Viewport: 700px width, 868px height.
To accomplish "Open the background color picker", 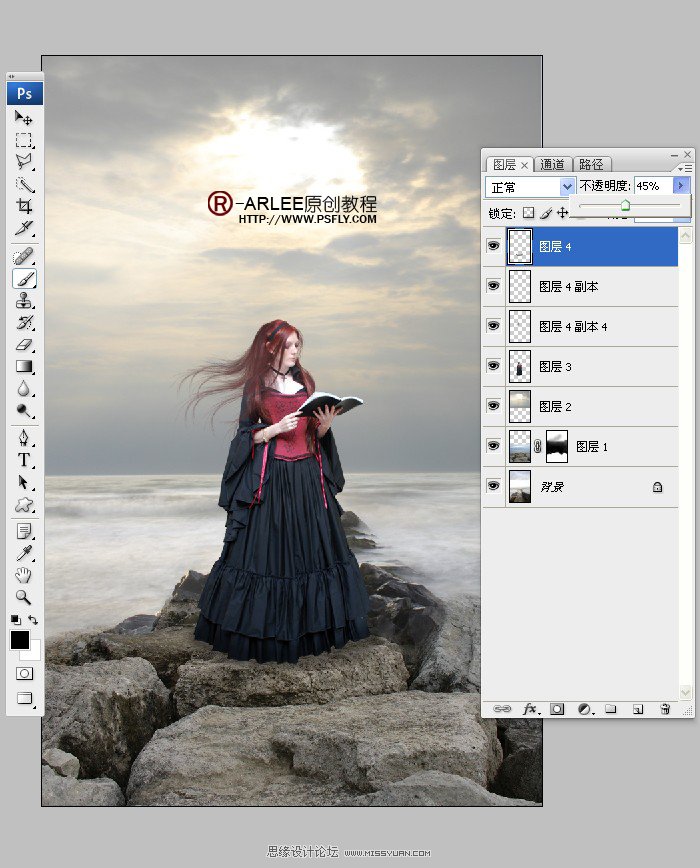I will 34,653.
